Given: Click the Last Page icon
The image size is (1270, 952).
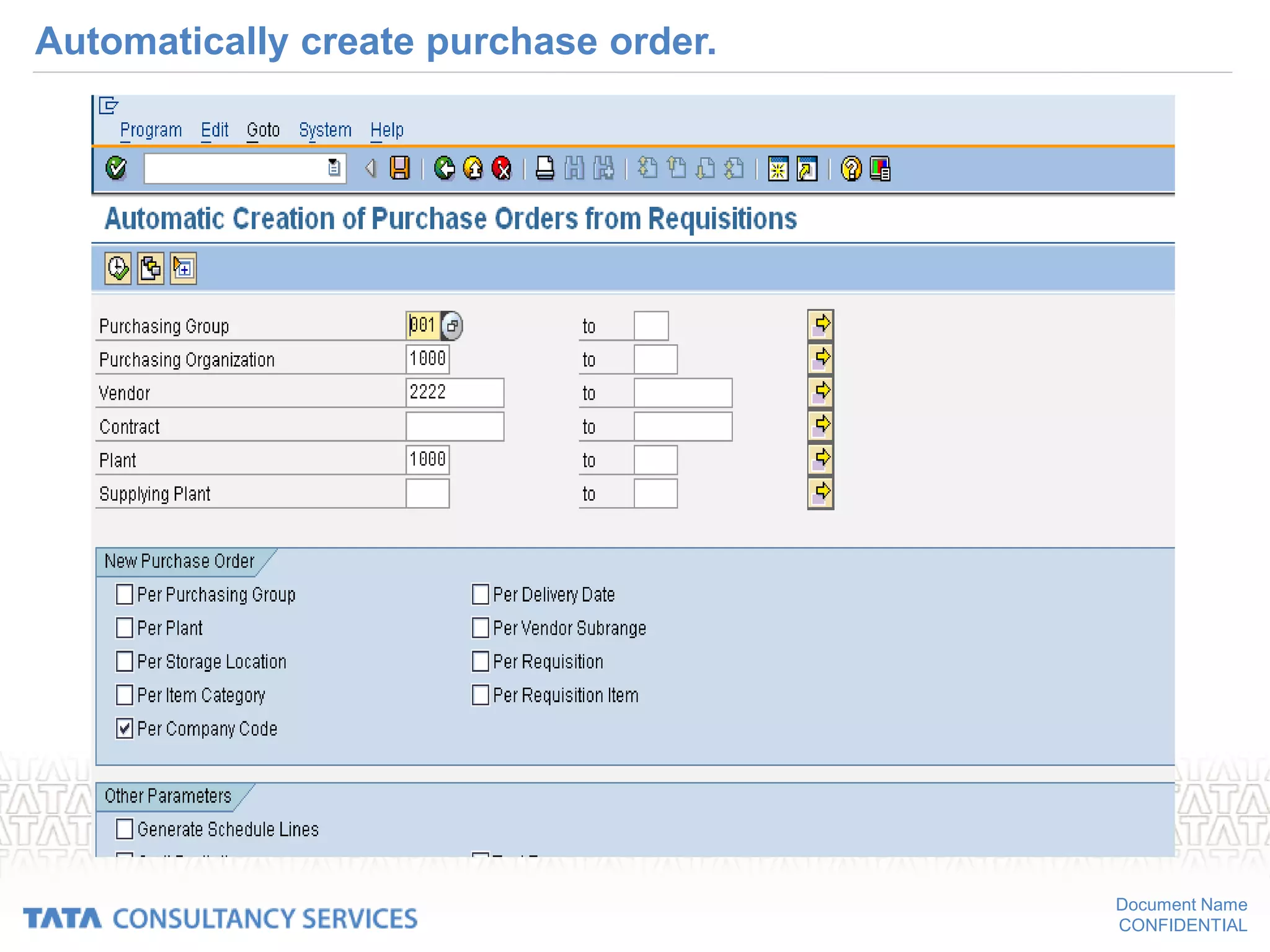Looking at the screenshot, I should click(x=734, y=168).
